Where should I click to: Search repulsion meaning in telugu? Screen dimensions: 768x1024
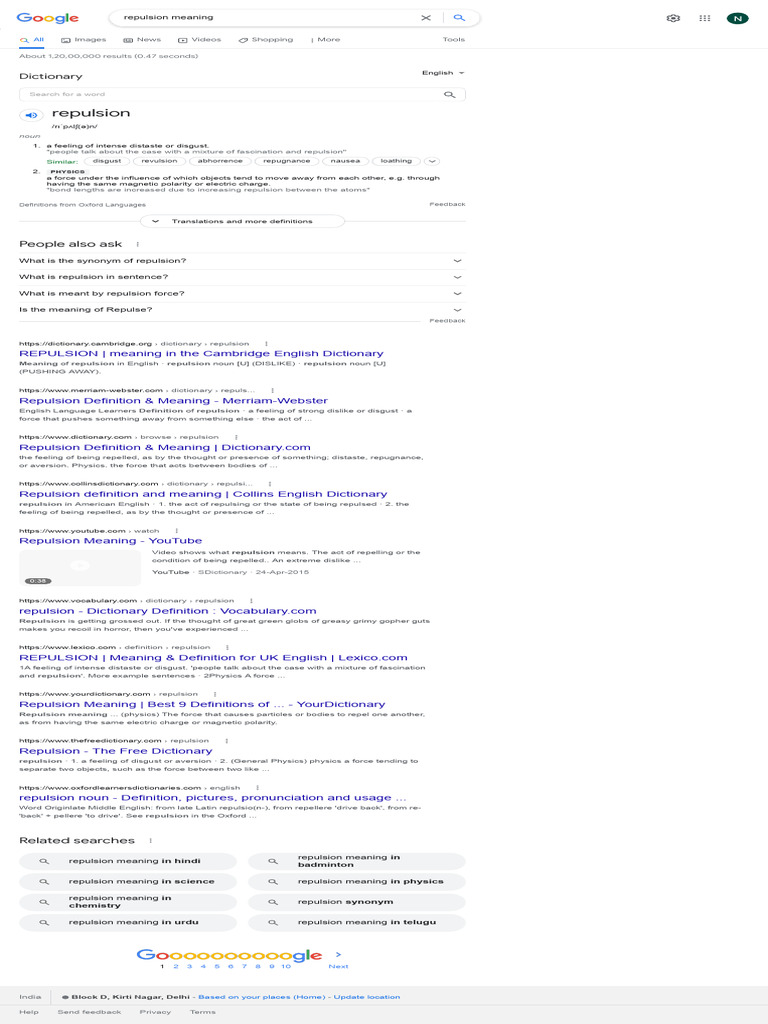[357, 923]
